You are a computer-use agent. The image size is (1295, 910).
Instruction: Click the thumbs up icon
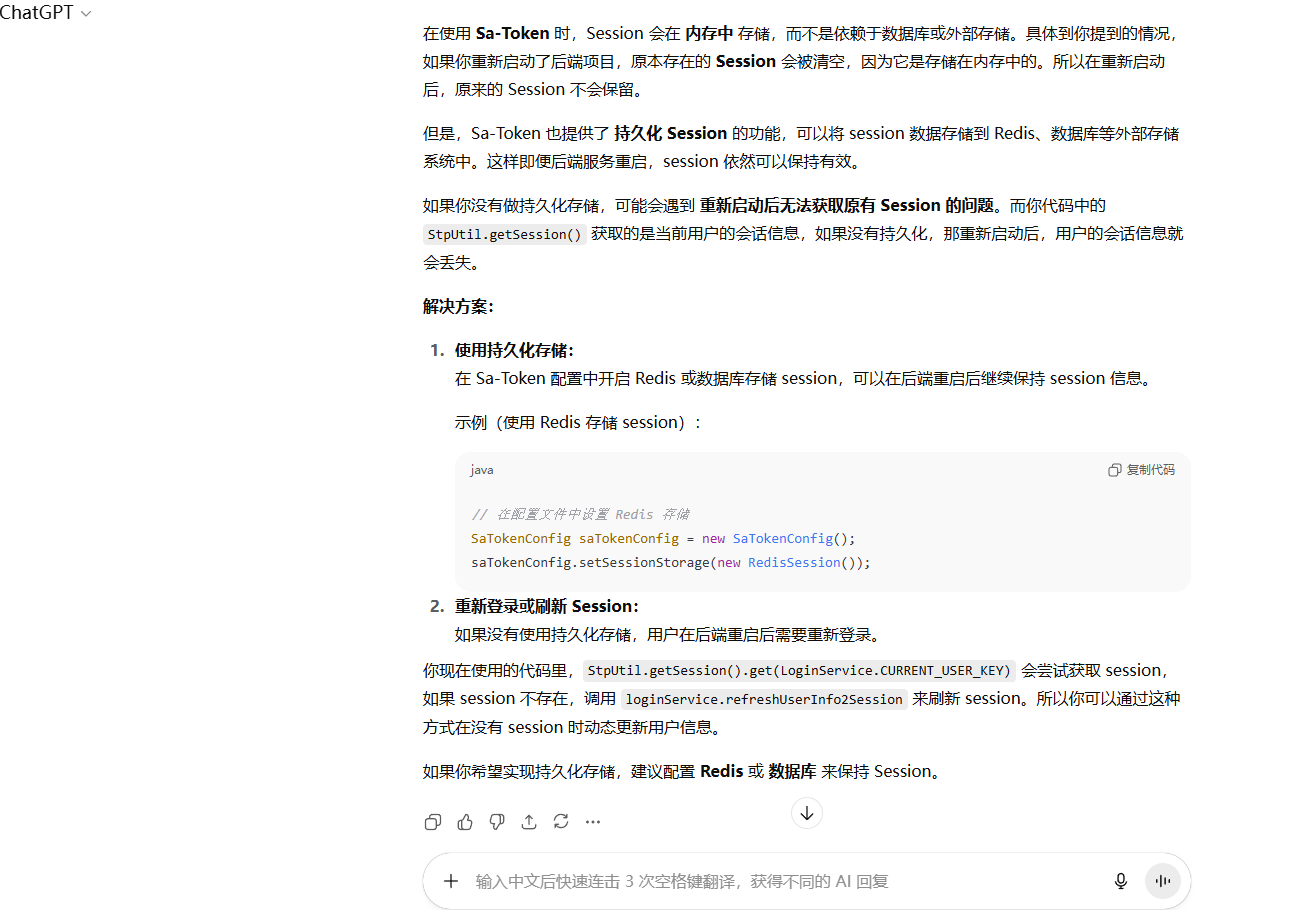click(x=465, y=822)
